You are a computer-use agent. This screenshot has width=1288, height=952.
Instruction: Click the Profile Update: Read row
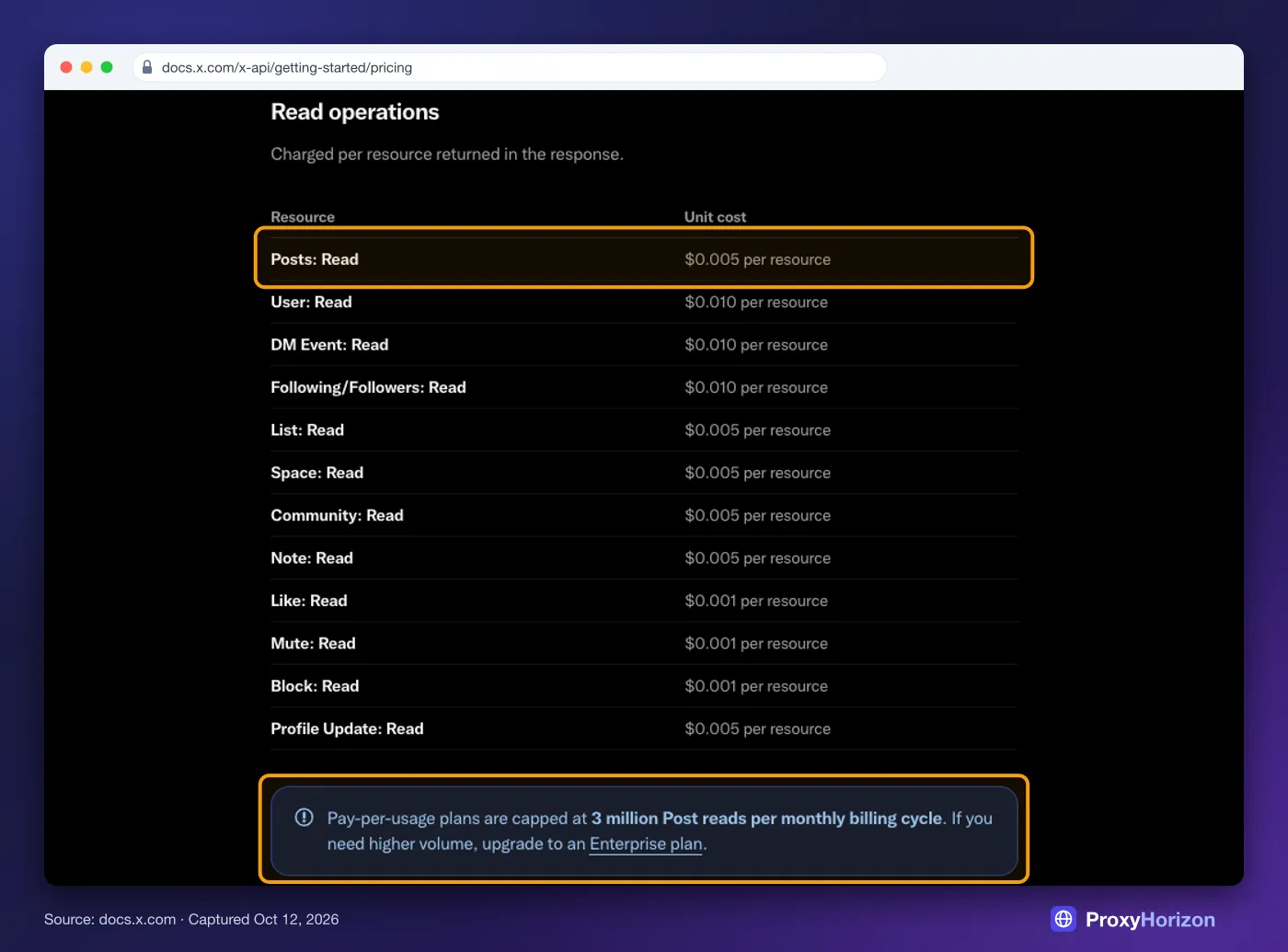pos(644,728)
